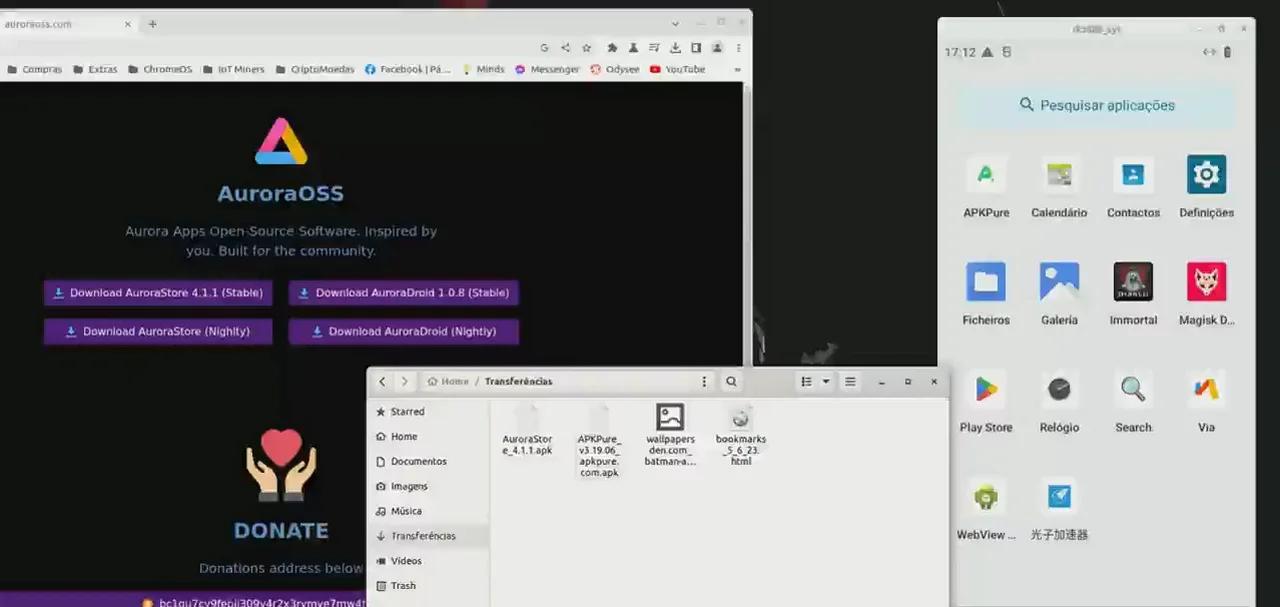Image resolution: width=1280 pixels, height=607 pixels.
Task: Open Chrome side panel icon
Action: 696,47
